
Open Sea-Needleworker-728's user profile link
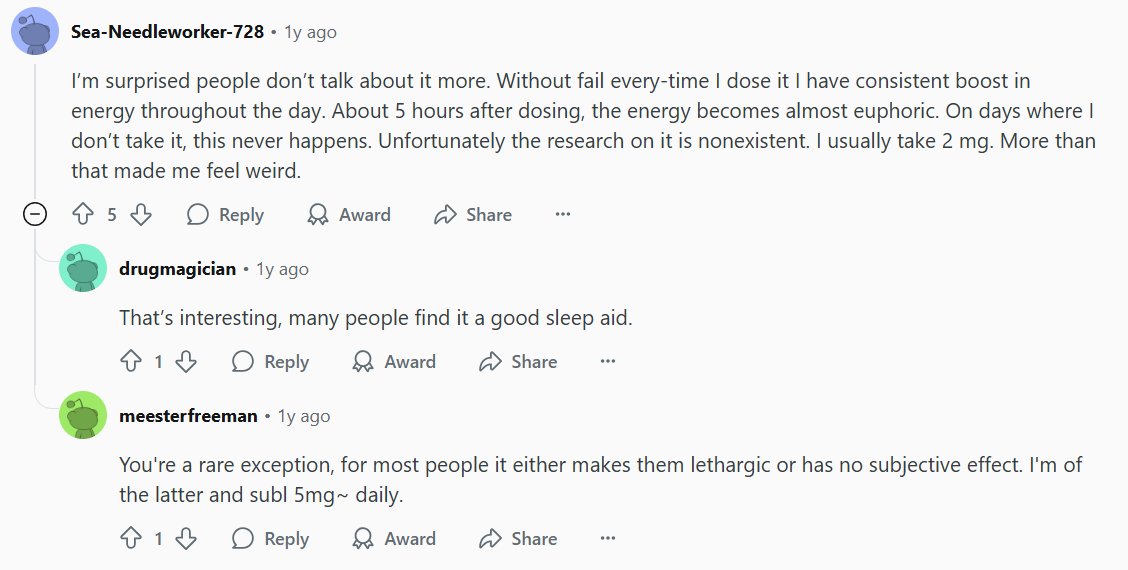click(168, 32)
